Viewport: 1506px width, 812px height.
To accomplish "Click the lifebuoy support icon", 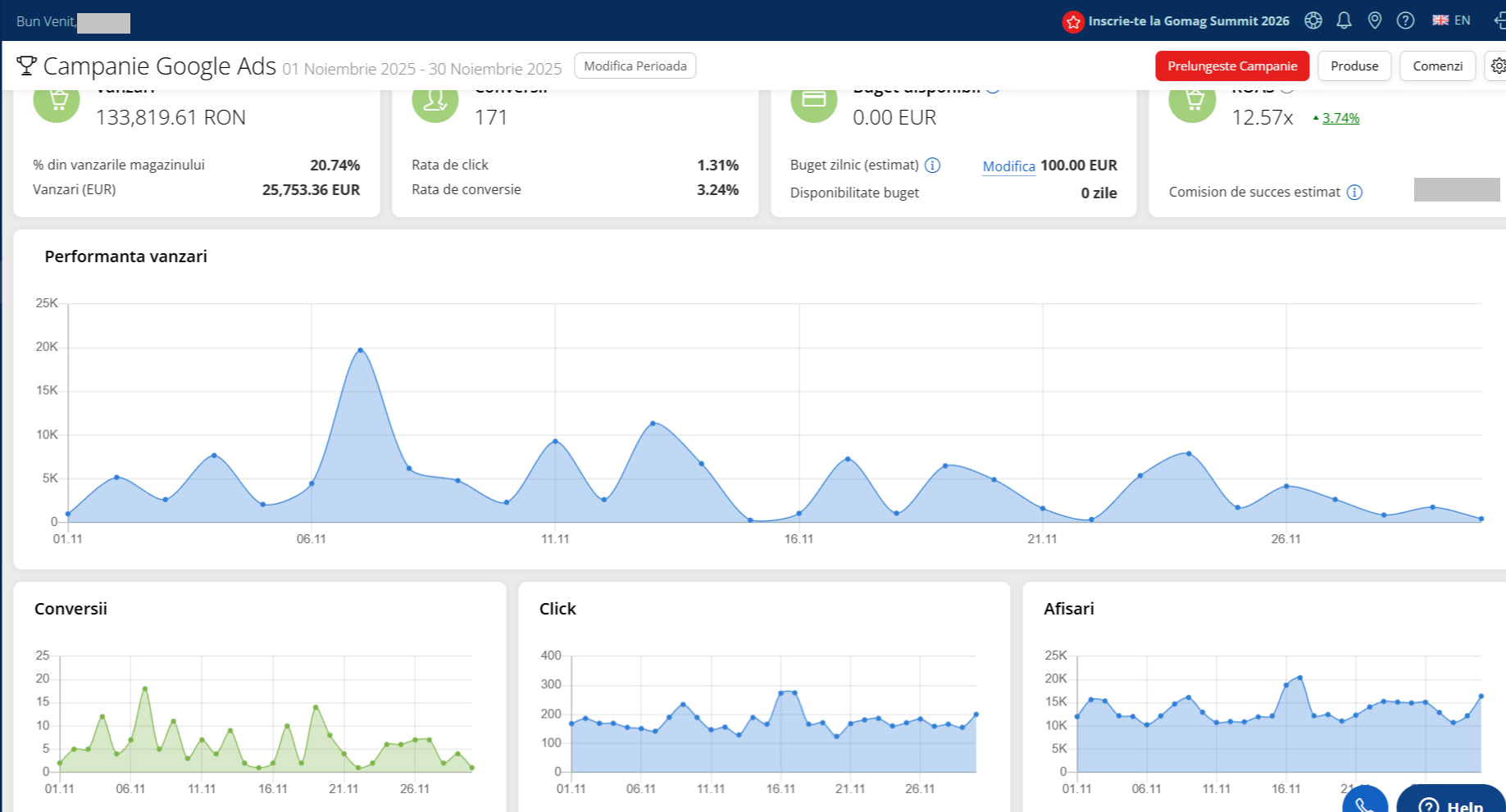I will point(1313,20).
